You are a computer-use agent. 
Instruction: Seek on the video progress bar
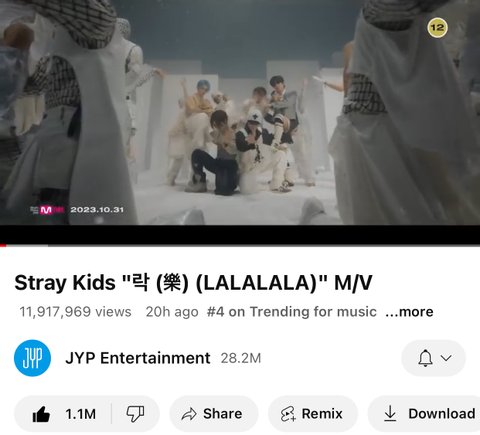(240, 245)
